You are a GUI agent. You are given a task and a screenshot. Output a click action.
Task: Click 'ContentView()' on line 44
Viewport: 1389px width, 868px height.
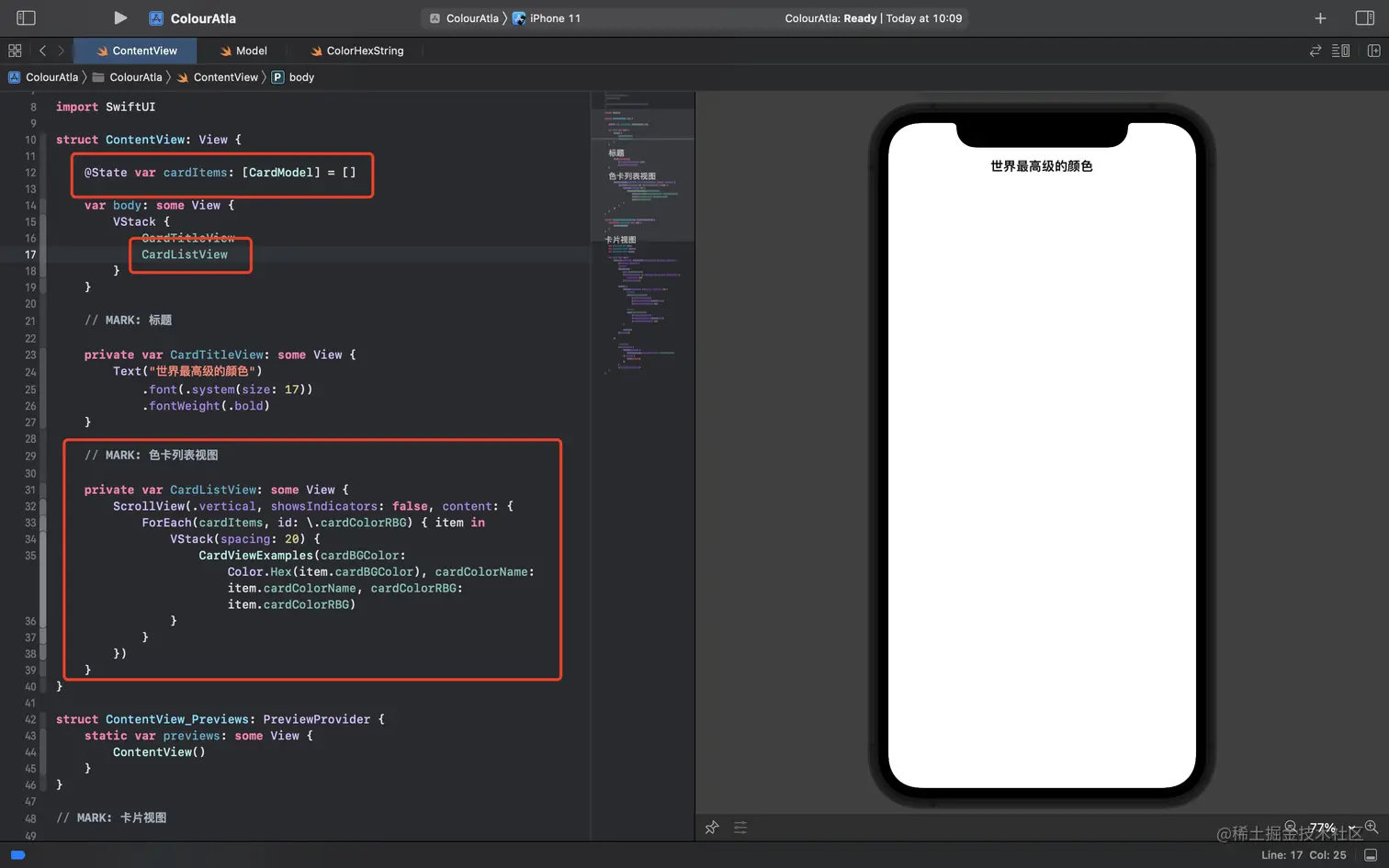(x=159, y=752)
